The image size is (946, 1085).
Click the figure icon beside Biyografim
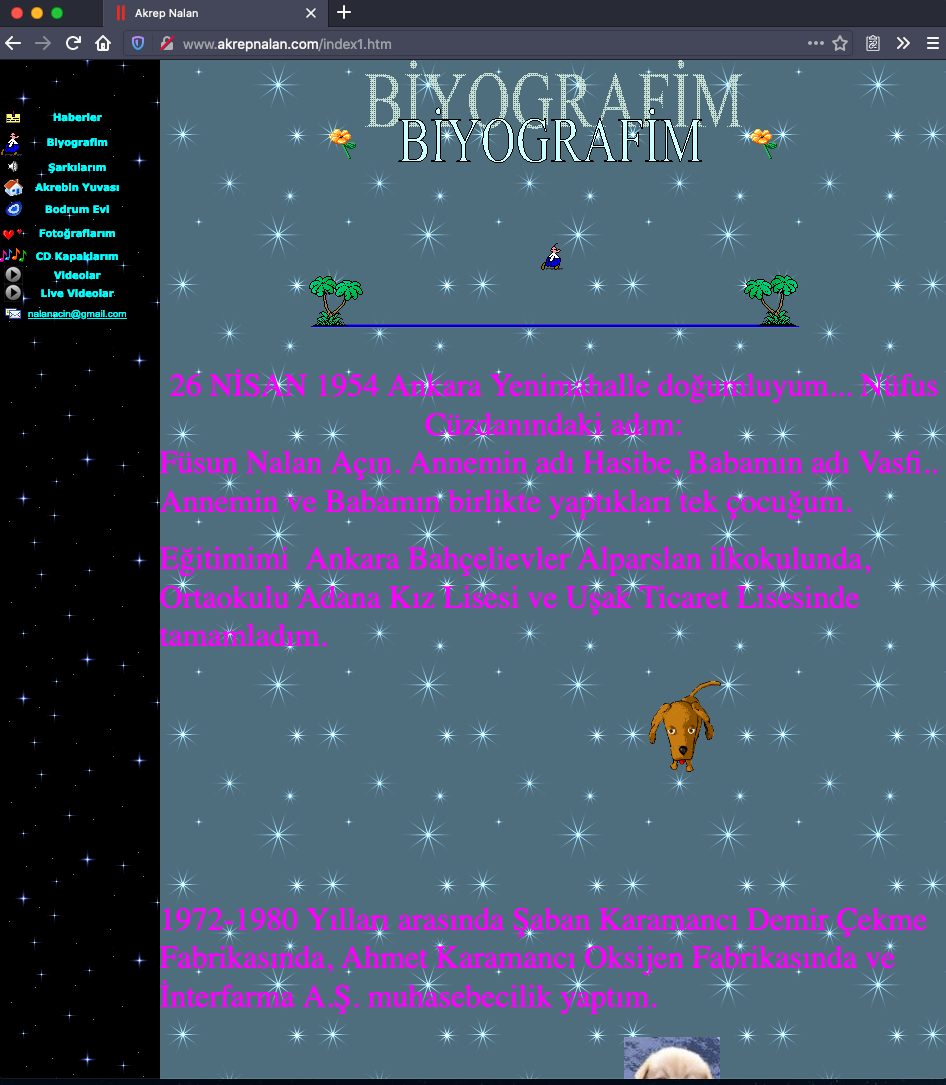click(x=12, y=143)
